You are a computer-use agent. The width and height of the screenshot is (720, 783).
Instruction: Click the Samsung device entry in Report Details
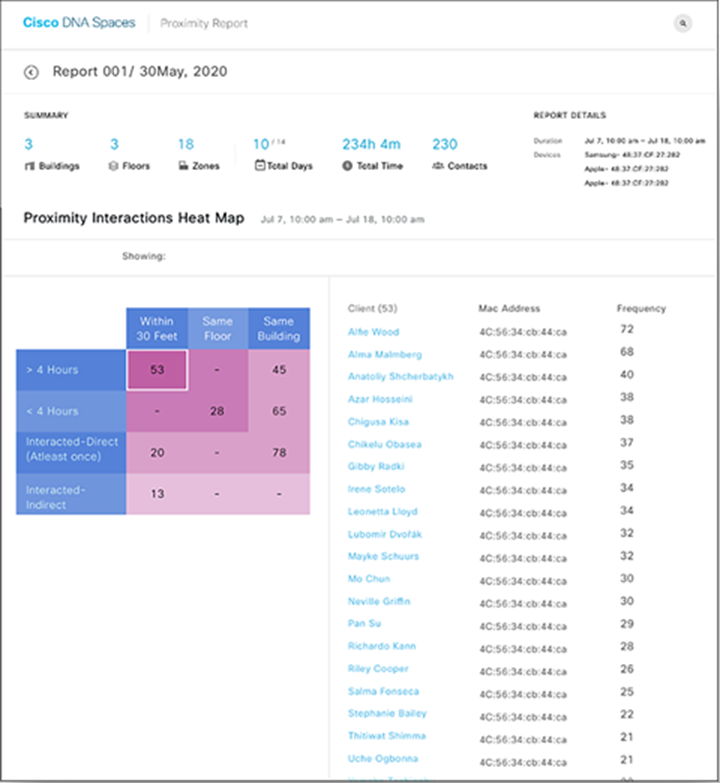[632, 154]
